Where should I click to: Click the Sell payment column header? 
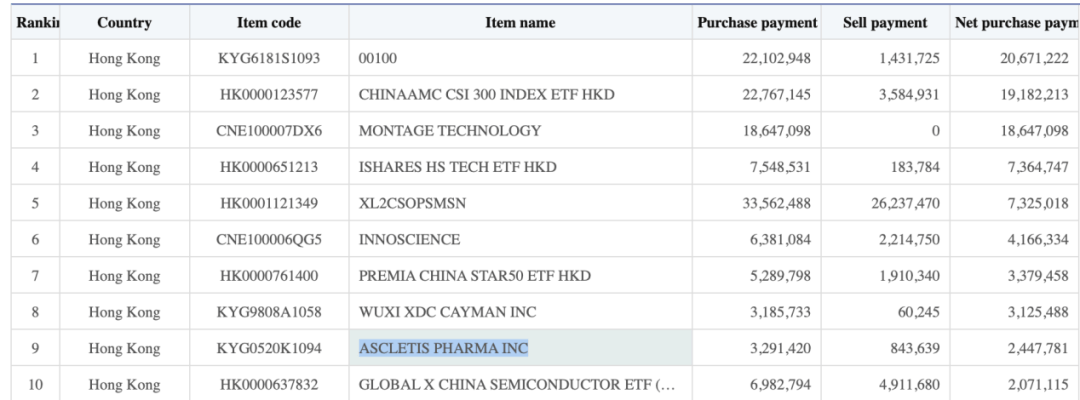885,22
